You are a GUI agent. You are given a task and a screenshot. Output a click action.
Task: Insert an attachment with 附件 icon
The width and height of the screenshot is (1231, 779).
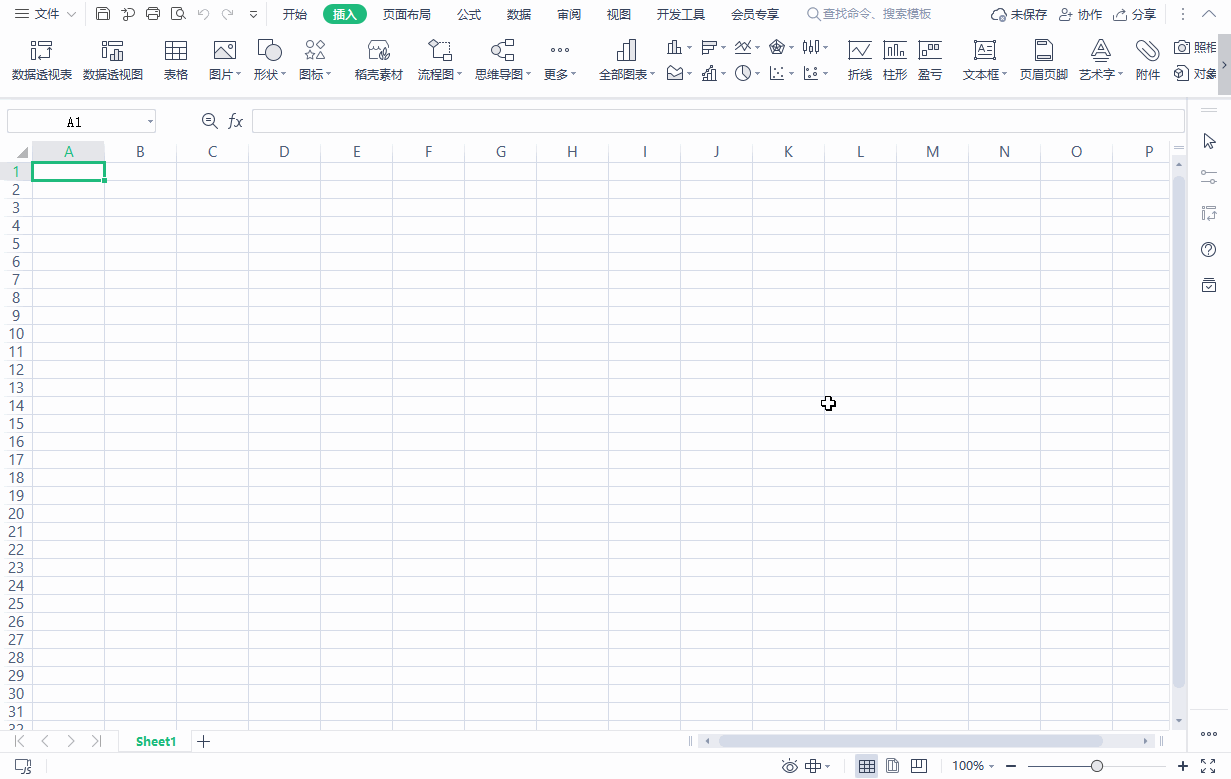click(x=1148, y=60)
